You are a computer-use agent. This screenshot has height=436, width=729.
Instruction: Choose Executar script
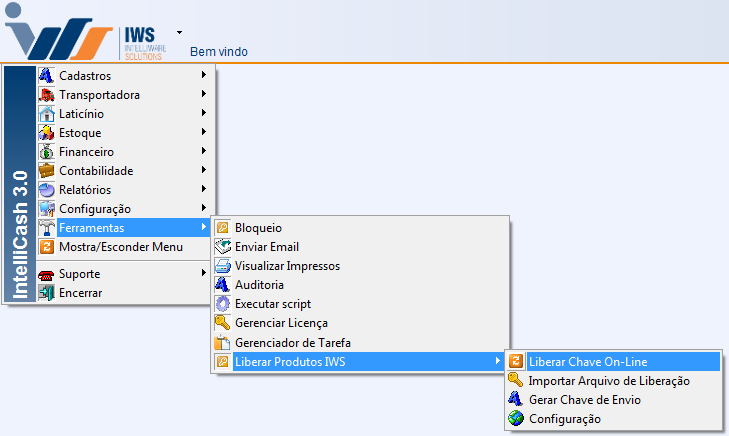(x=361, y=304)
